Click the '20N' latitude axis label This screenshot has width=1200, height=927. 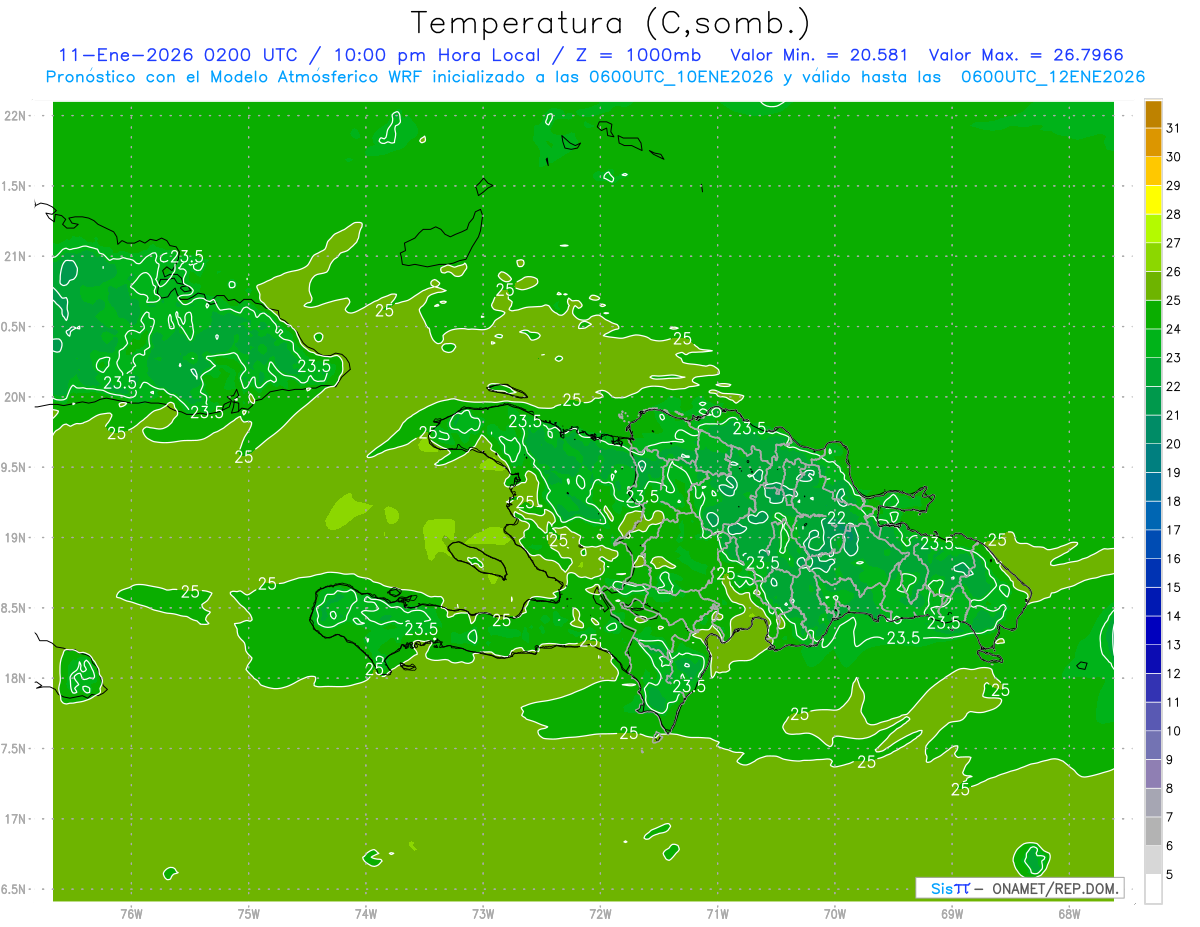16,397
